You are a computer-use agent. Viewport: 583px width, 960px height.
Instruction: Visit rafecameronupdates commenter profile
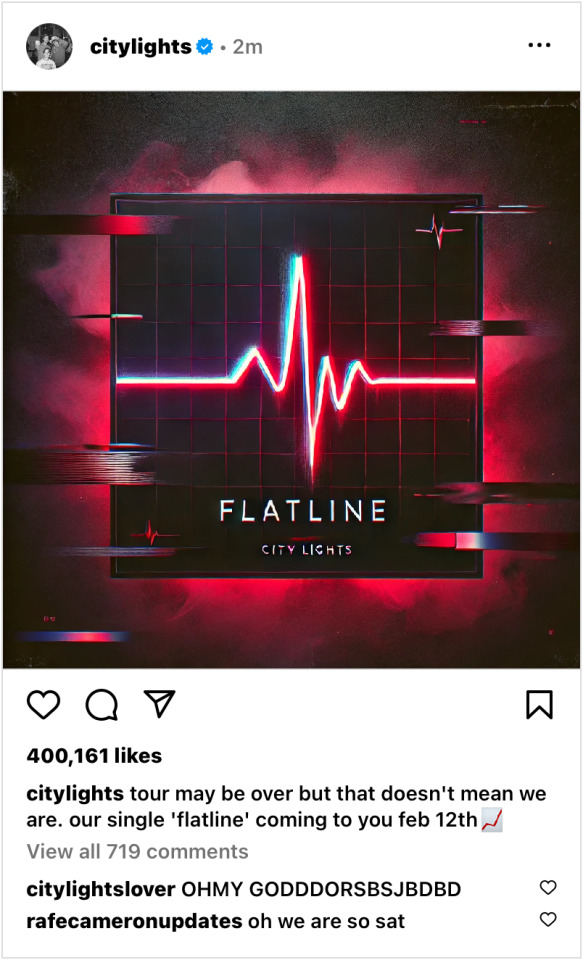click(134, 921)
